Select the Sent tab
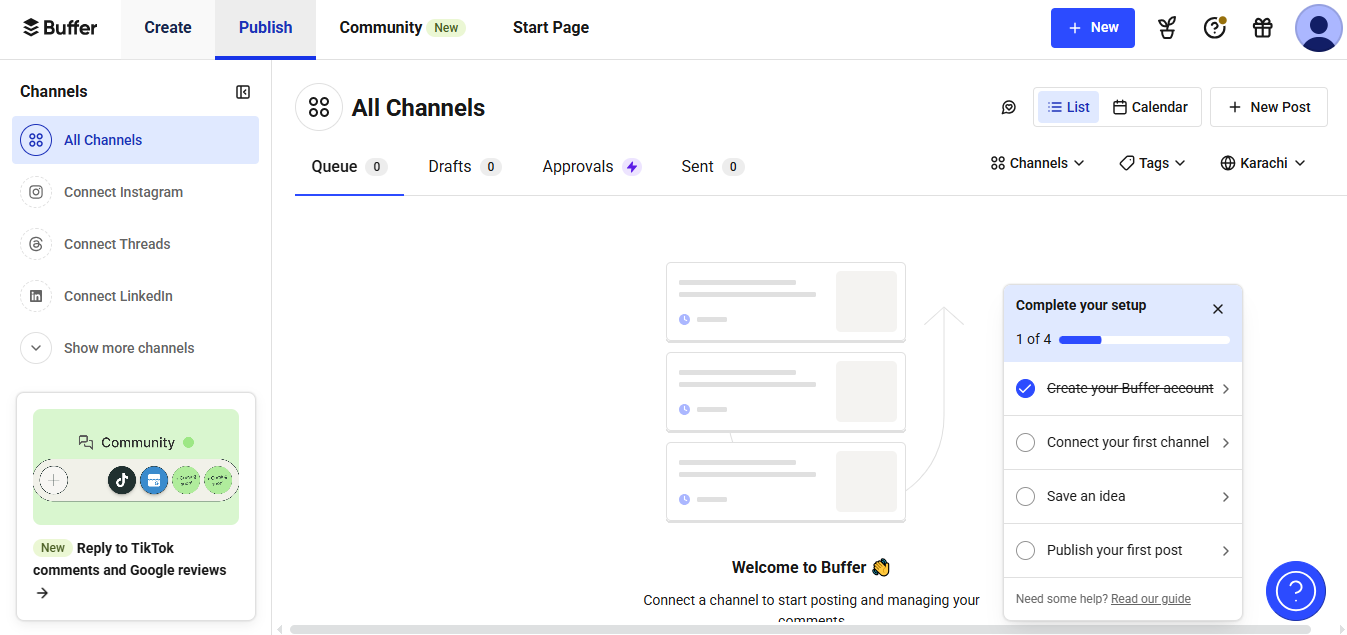 pos(712,167)
